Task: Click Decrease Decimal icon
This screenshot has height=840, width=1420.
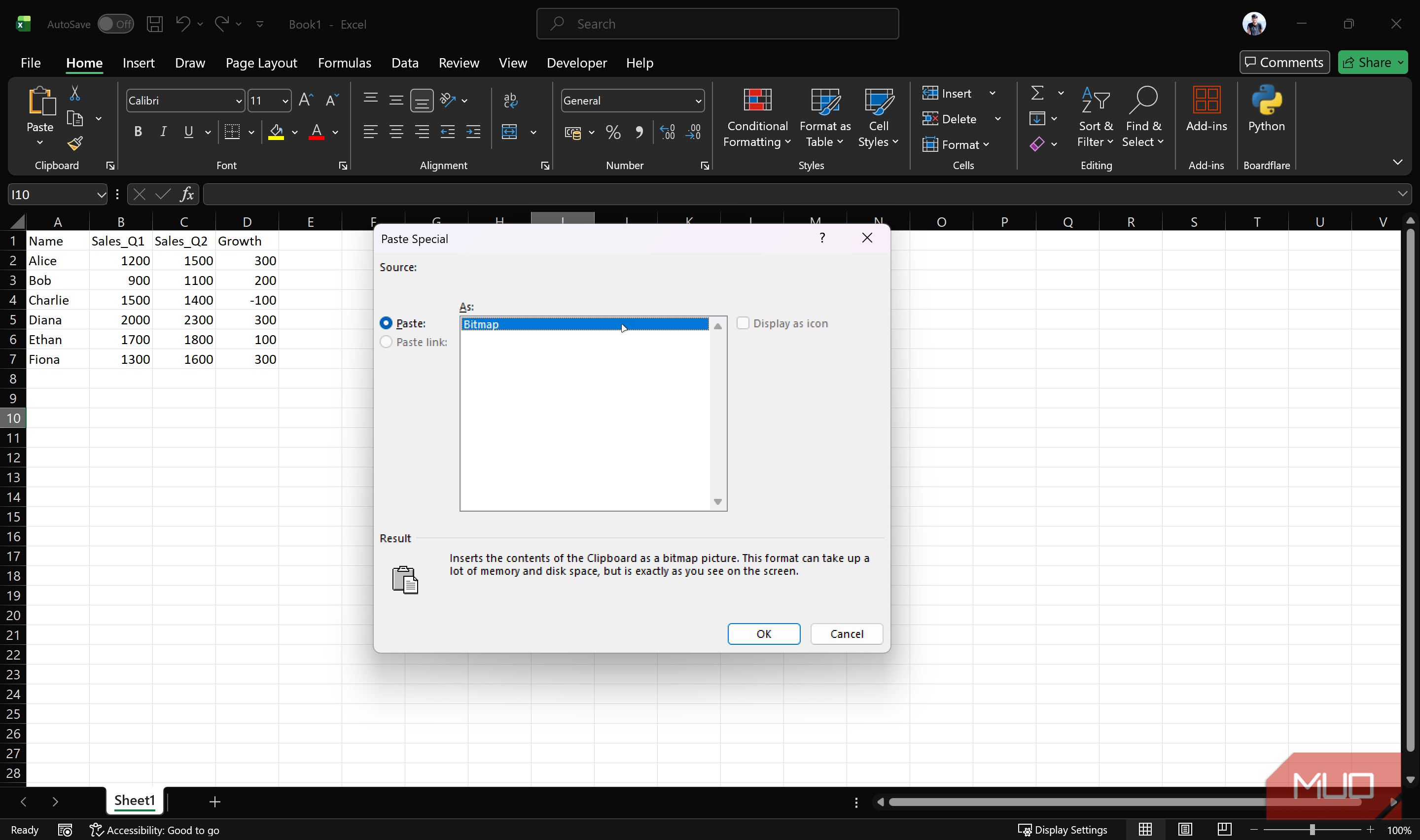Action: [x=693, y=132]
